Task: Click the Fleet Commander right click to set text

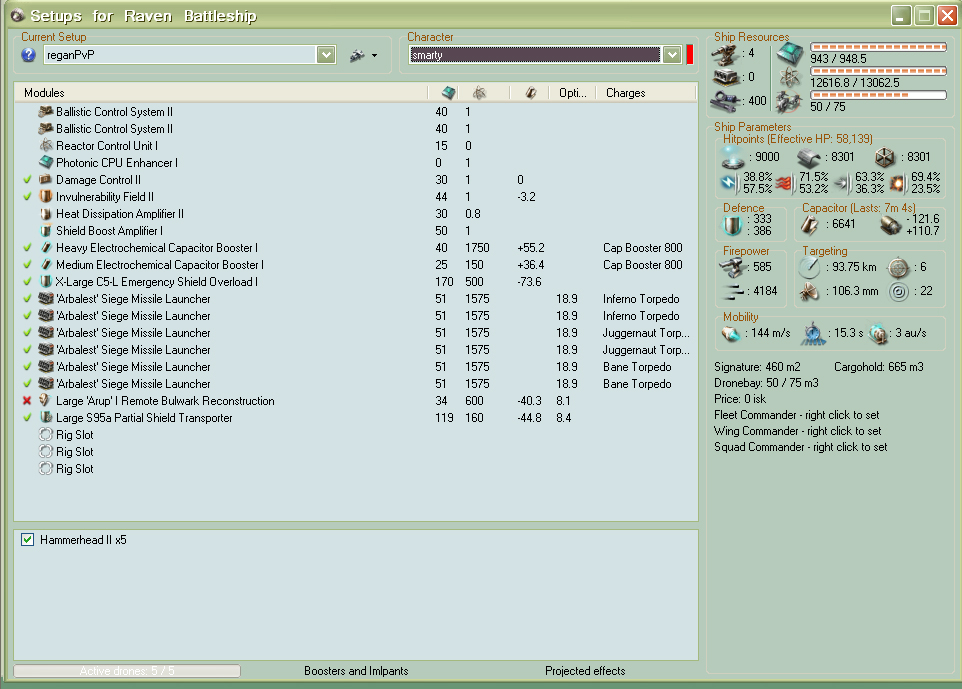Action: 797,415
